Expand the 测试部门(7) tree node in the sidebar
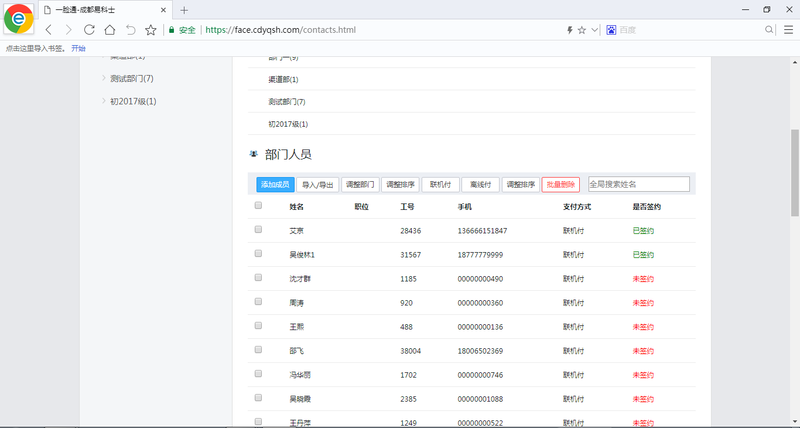800x428 pixels. [x=103, y=78]
